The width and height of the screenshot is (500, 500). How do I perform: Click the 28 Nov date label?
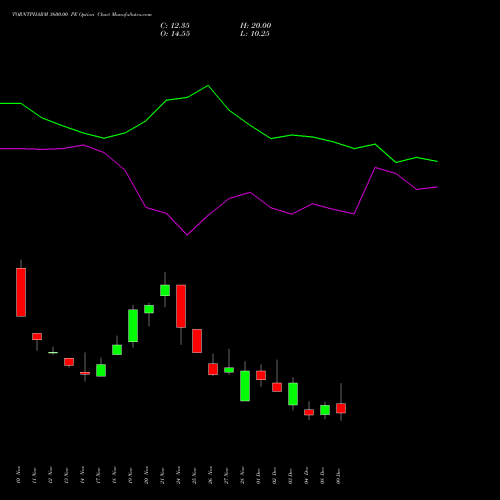pos(242,475)
